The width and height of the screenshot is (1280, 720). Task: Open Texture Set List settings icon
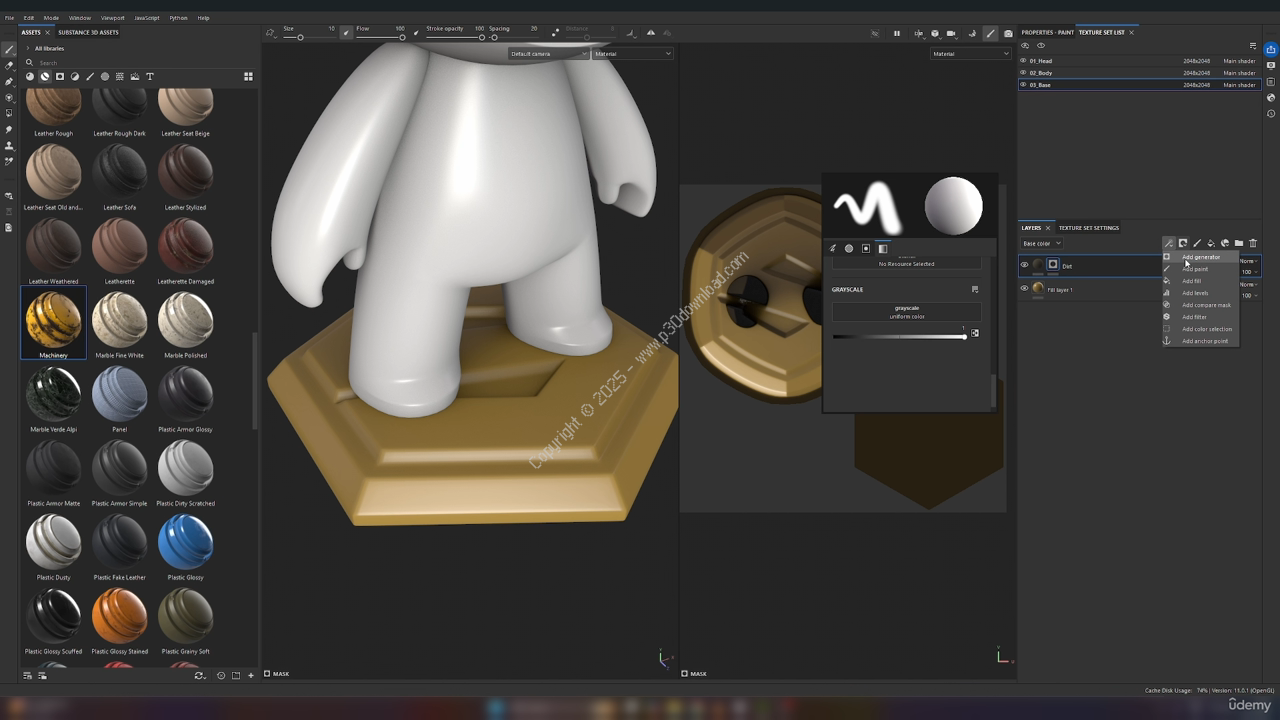pyautogui.click(x=1253, y=46)
